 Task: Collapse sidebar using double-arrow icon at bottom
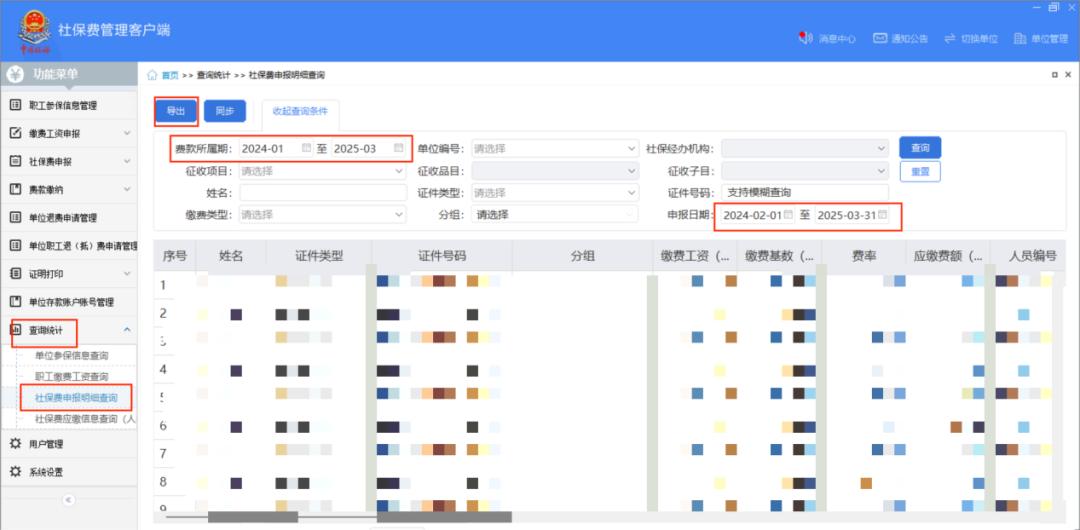[68, 499]
